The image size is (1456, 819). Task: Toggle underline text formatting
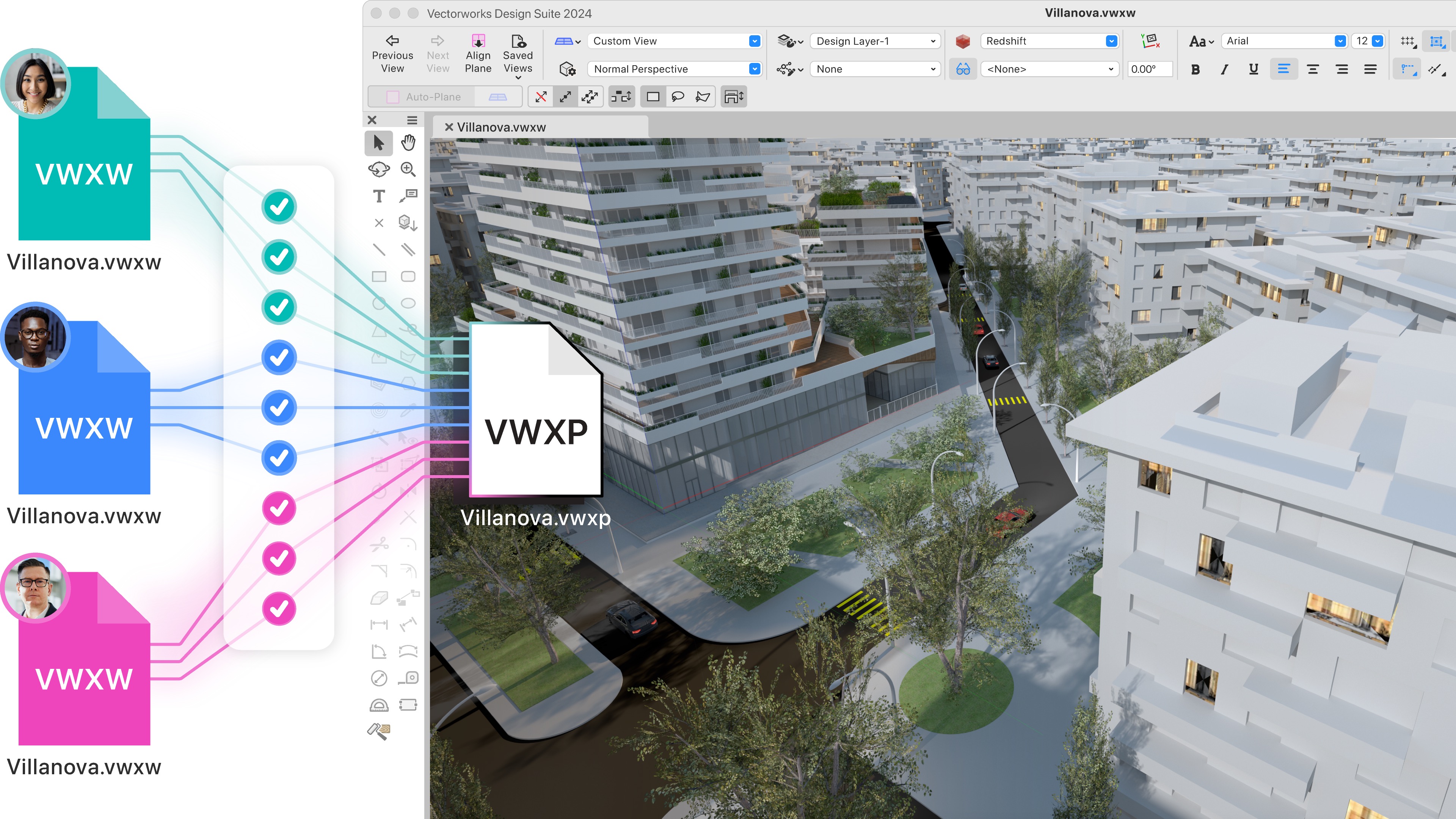pyautogui.click(x=1252, y=69)
